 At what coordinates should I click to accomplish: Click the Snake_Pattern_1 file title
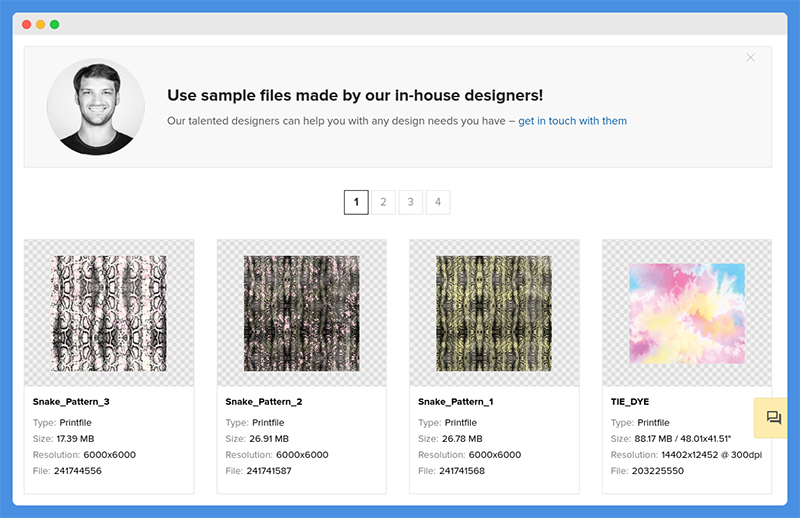click(x=456, y=402)
